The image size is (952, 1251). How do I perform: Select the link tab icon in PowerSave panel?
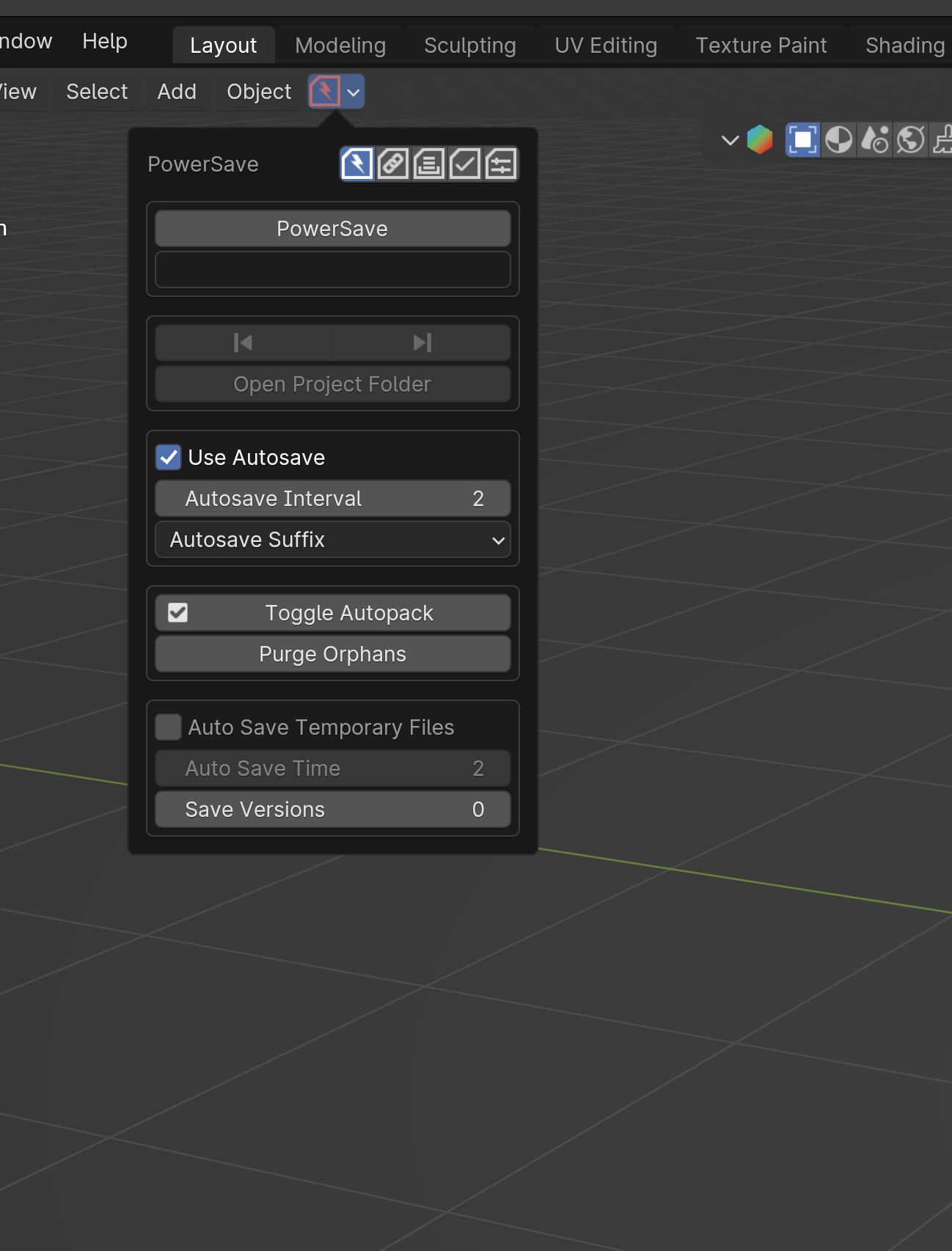click(x=393, y=164)
